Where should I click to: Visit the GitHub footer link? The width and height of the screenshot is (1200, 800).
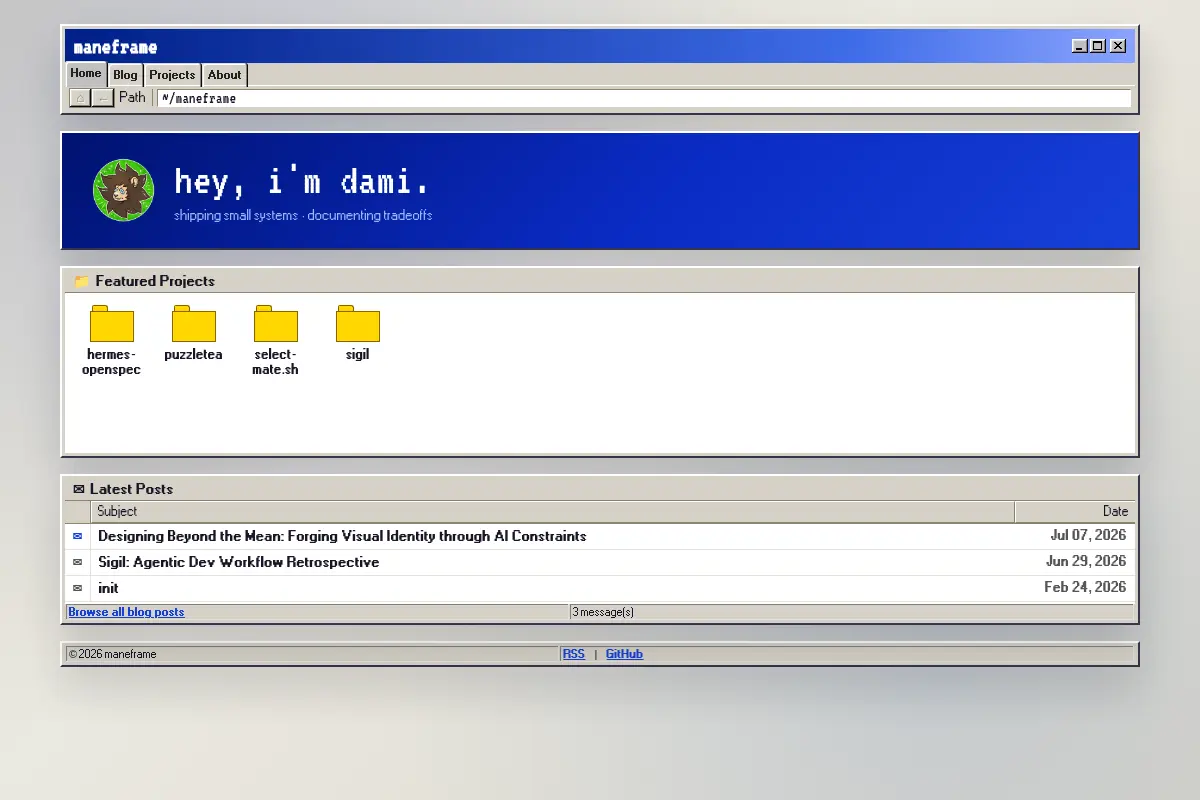pyautogui.click(x=624, y=654)
